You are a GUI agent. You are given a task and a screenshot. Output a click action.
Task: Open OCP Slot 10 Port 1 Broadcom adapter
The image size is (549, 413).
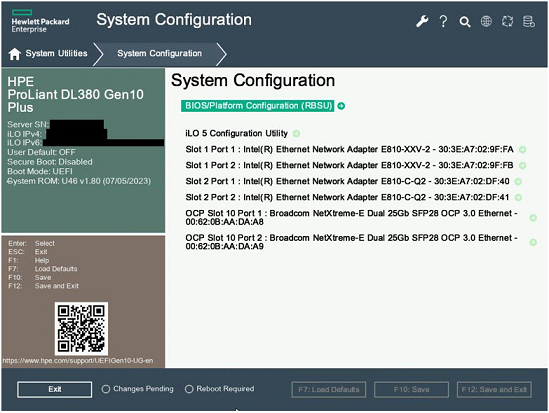point(352,218)
